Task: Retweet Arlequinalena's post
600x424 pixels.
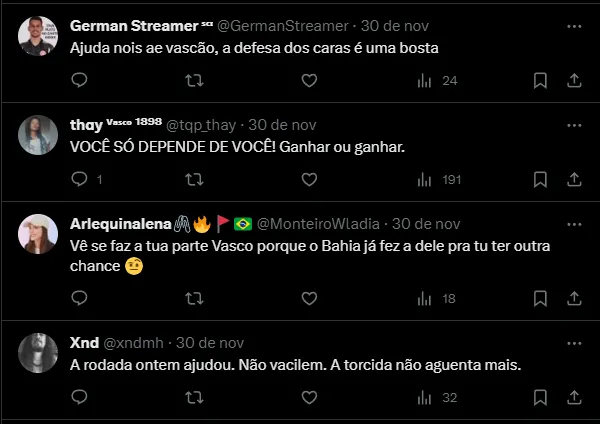Action: pos(195,298)
